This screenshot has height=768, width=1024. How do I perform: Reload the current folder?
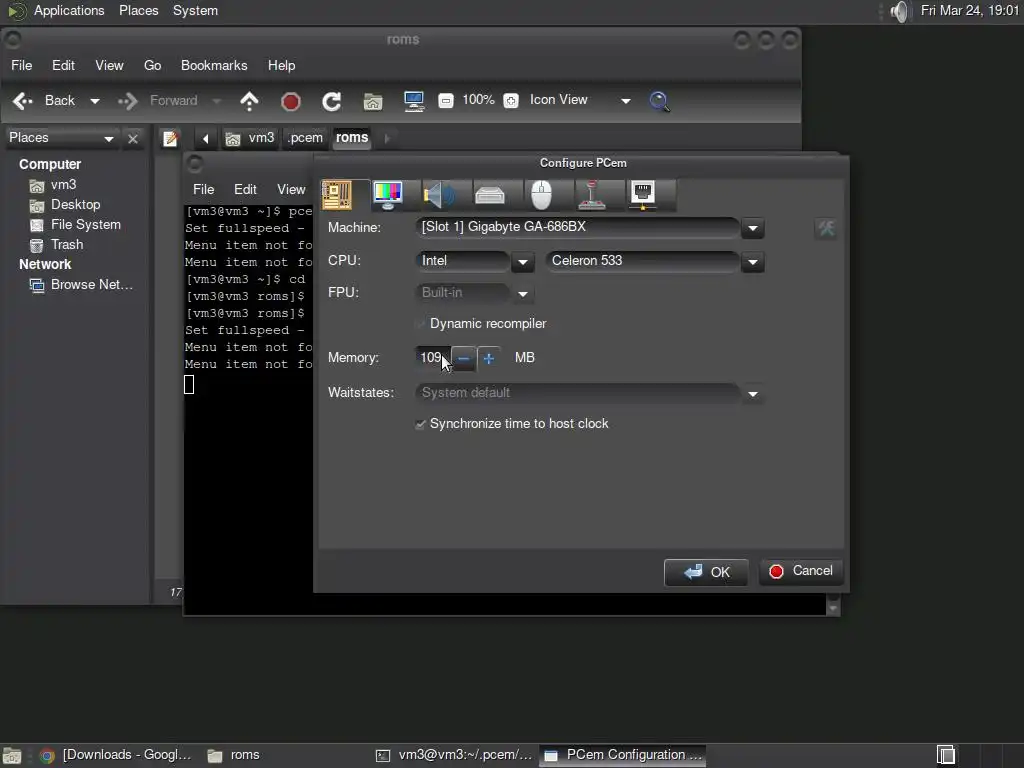click(332, 101)
